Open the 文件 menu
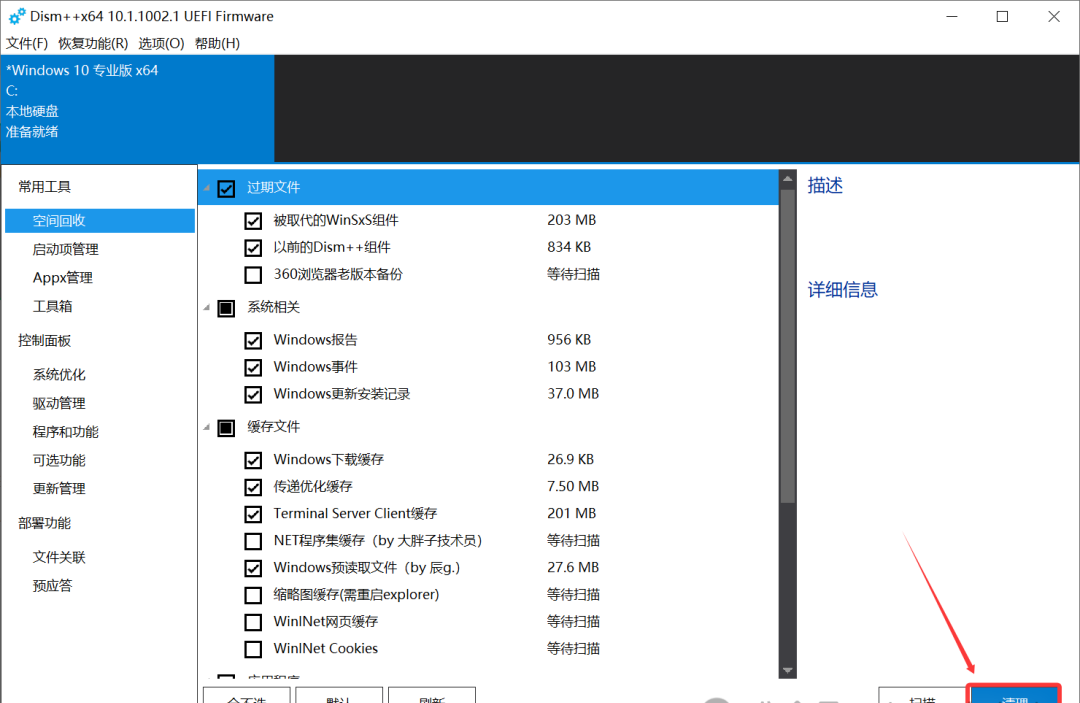The height and width of the screenshot is (703, 1080). (27, 44)
